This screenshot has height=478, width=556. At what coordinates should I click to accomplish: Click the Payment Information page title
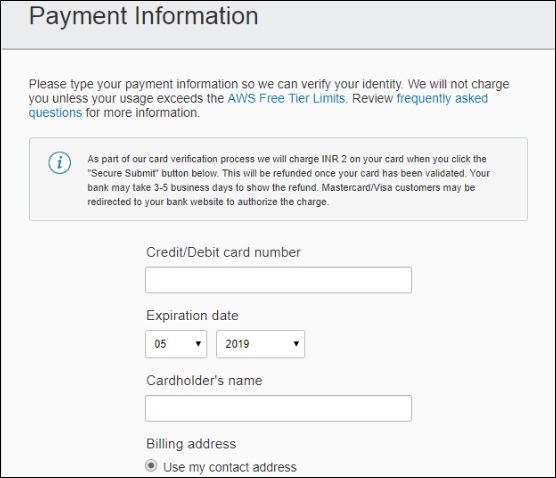(x=144, y=16)
